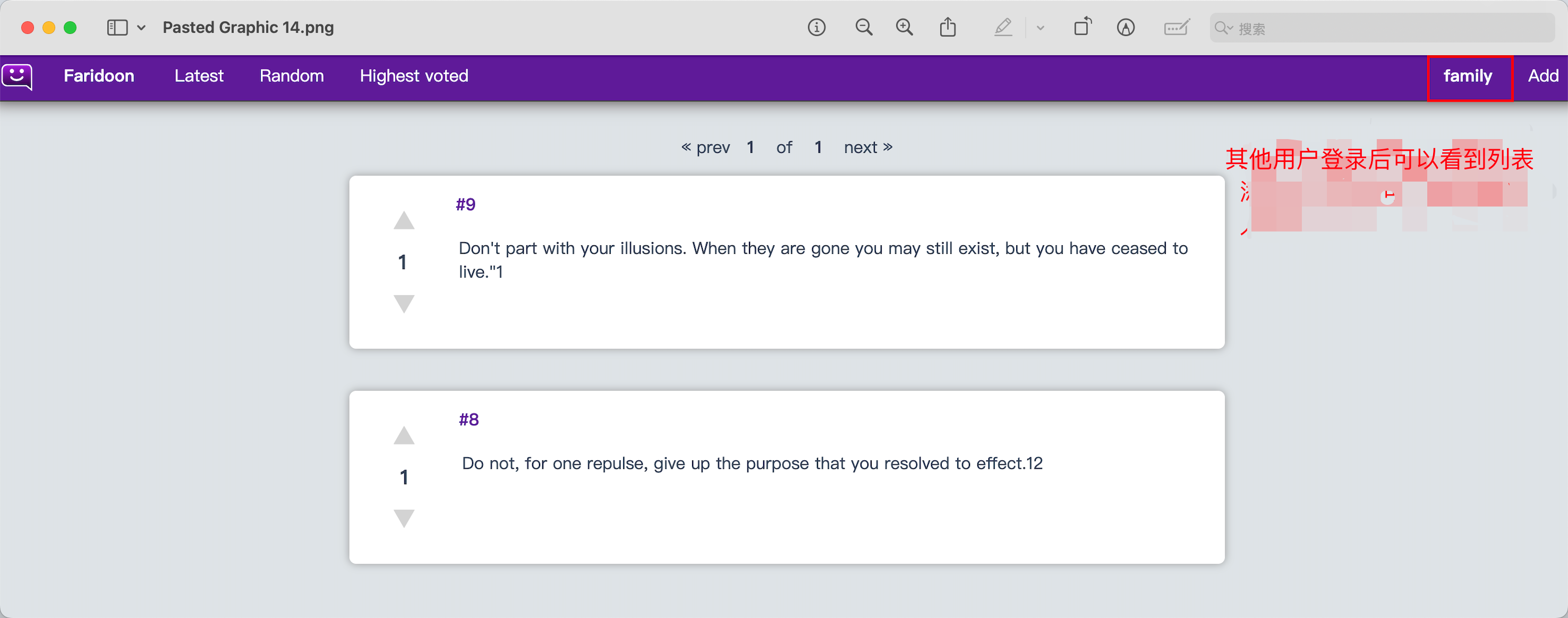The image size is (1568, 618).
Task: Focus the Preview search field
Action: pyautogui.click(x=1382, y=28)
